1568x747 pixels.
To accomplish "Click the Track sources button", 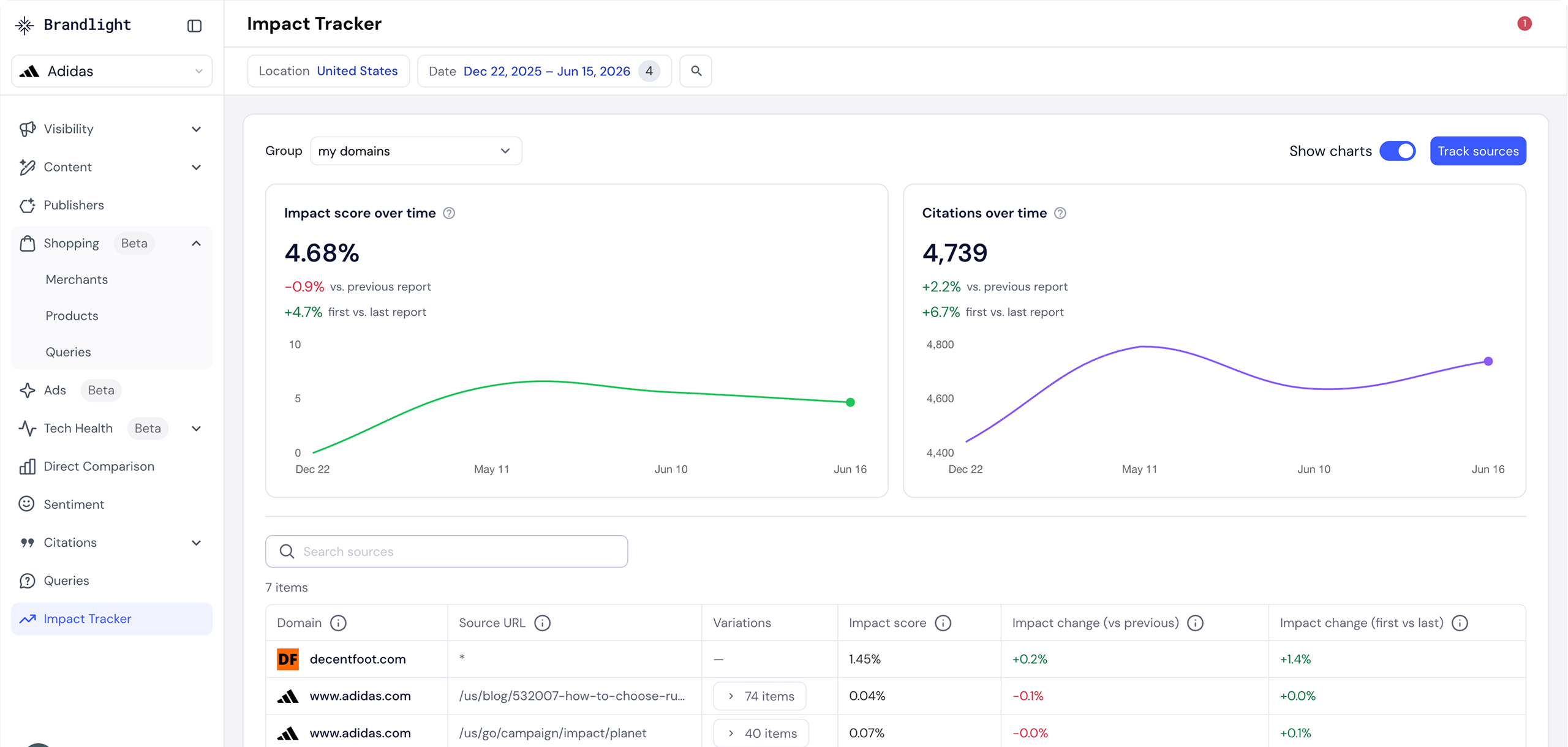I will point(1478,151).
